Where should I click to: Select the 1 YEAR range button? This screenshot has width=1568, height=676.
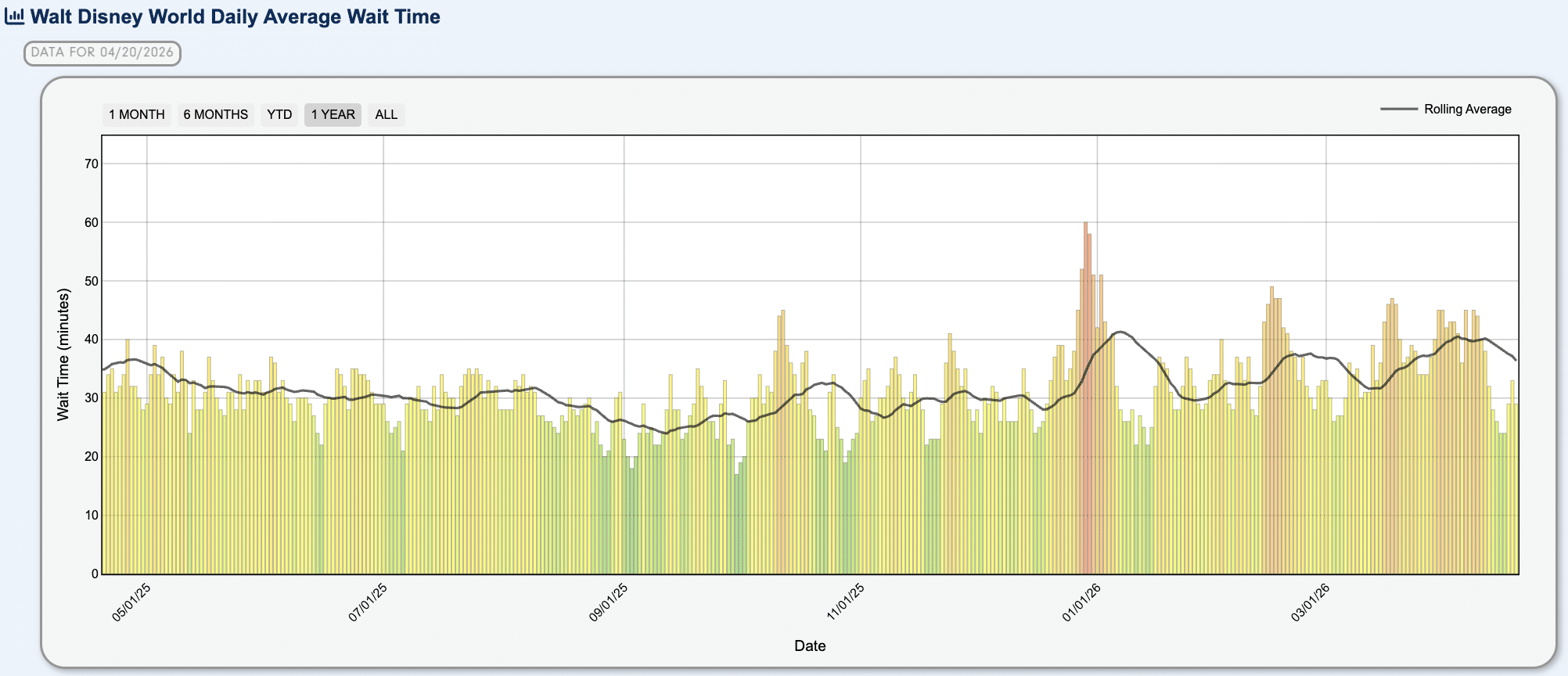[333, 115]
